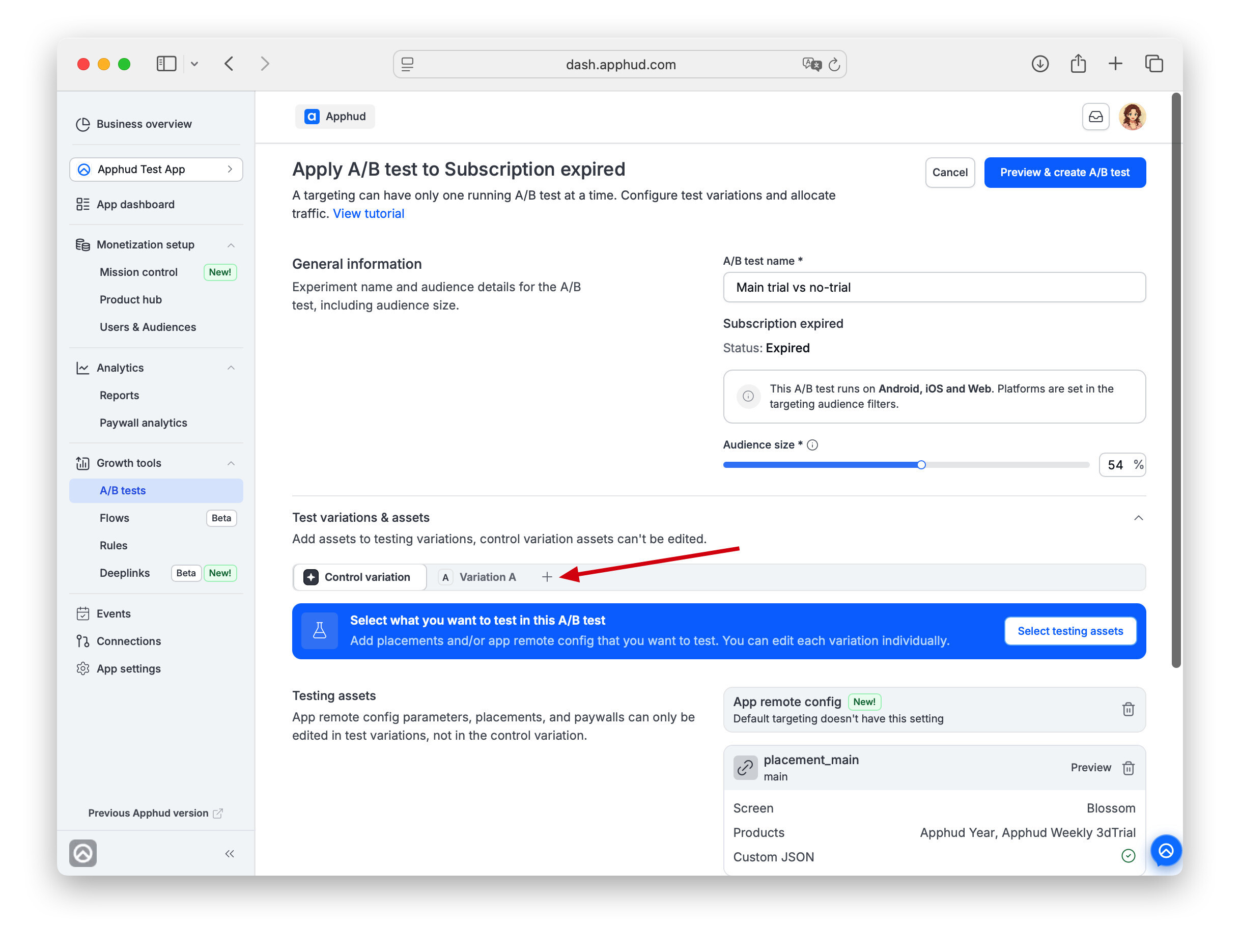Select A/B tests in the sidebar
Screen dimensions: 1240x952
click(156, 490)
